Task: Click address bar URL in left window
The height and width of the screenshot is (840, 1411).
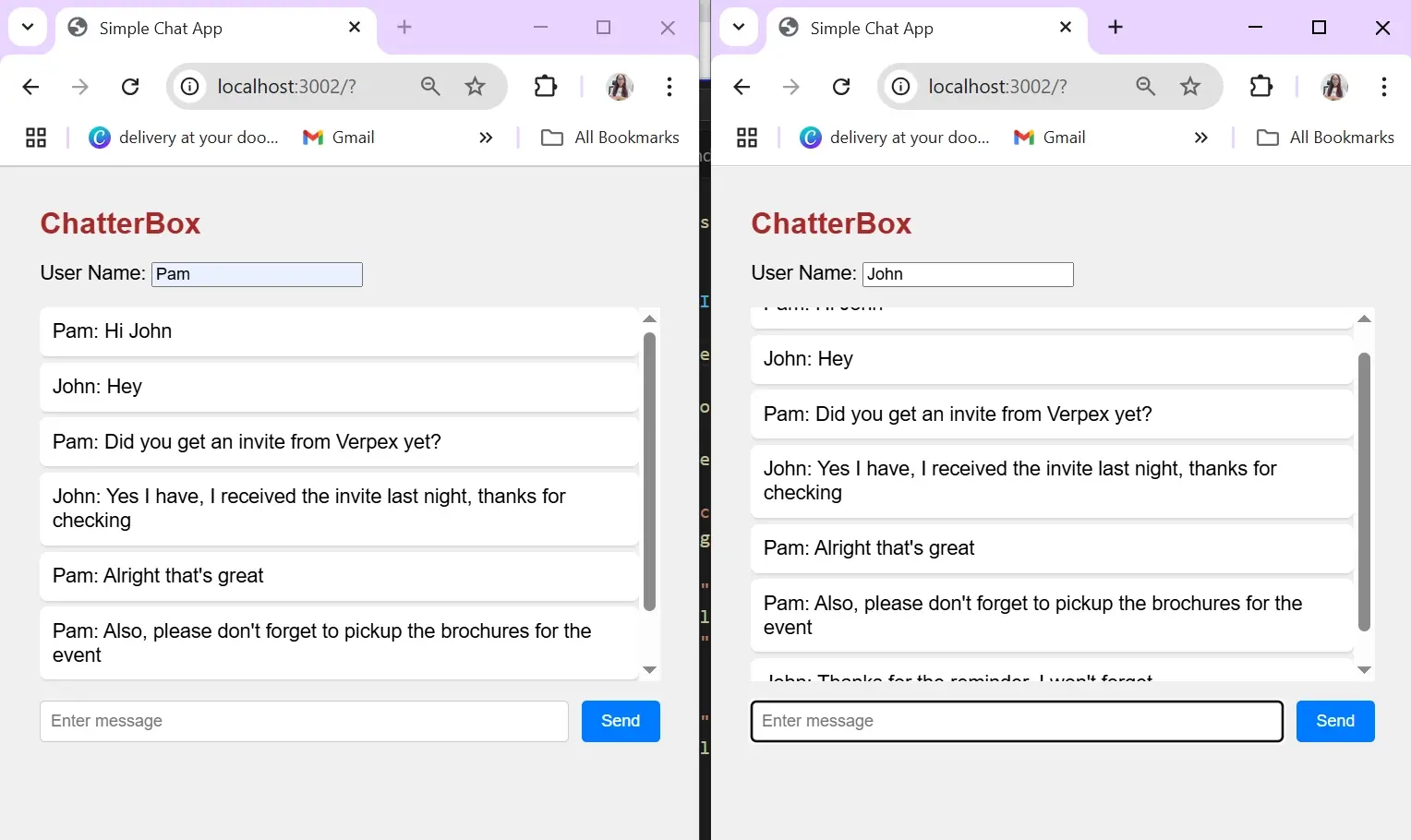Action: (x=287, y=87)
